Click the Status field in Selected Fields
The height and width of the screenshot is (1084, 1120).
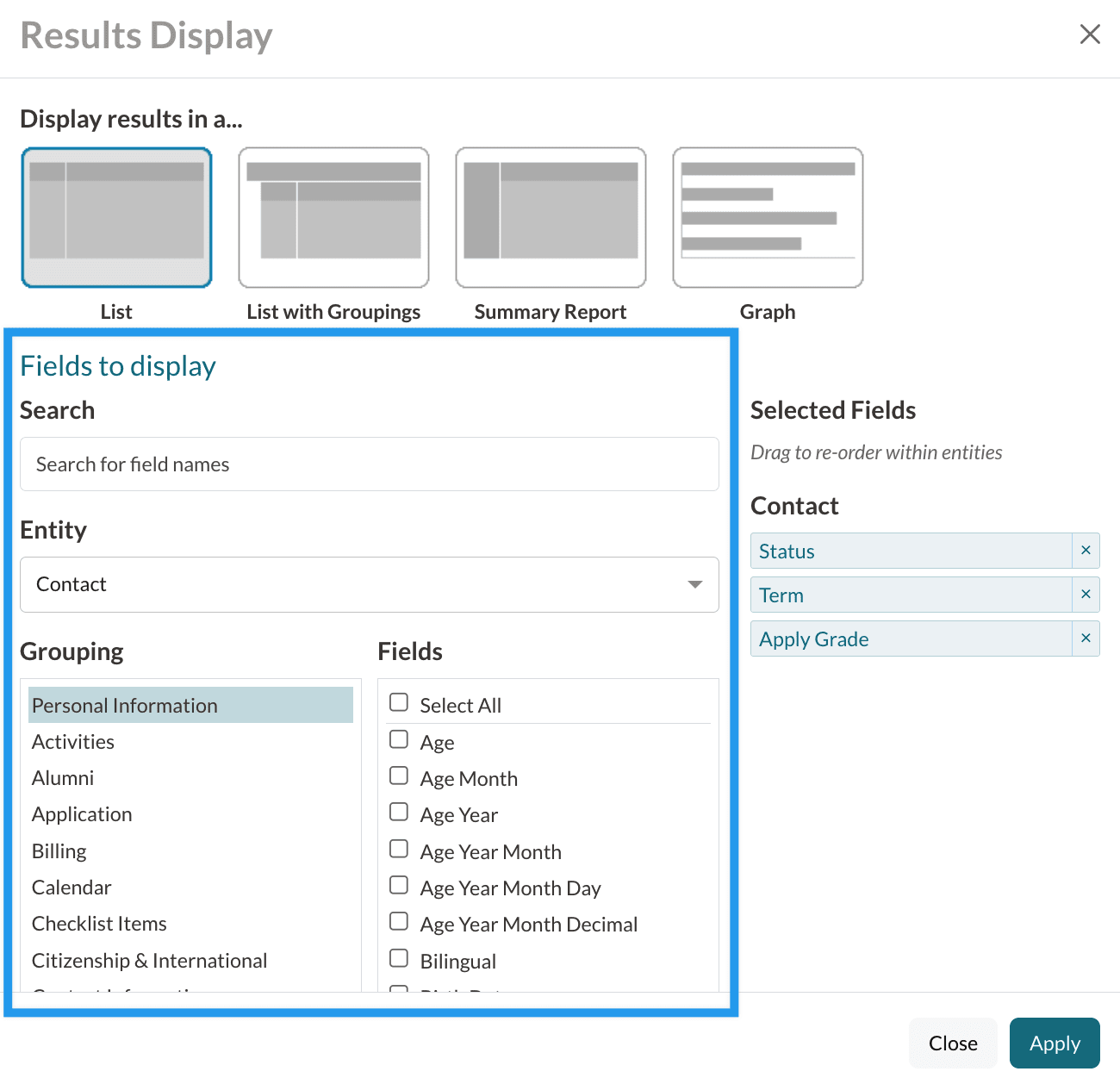click(910, 551)
